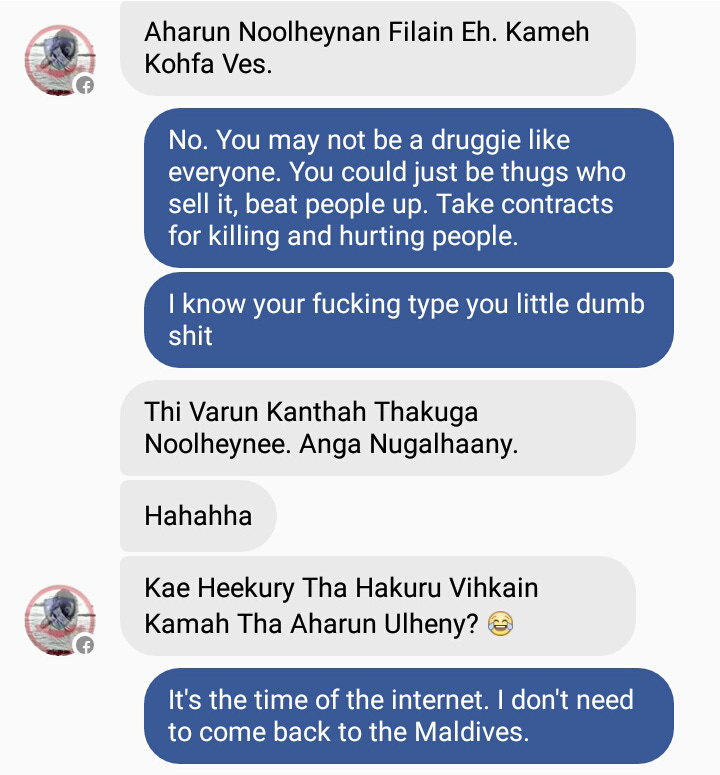Screen dimensions: 720x775
Task: Click 'Aharun Ulheny?' text beside emoji
Action: click(x=384, y=624)
